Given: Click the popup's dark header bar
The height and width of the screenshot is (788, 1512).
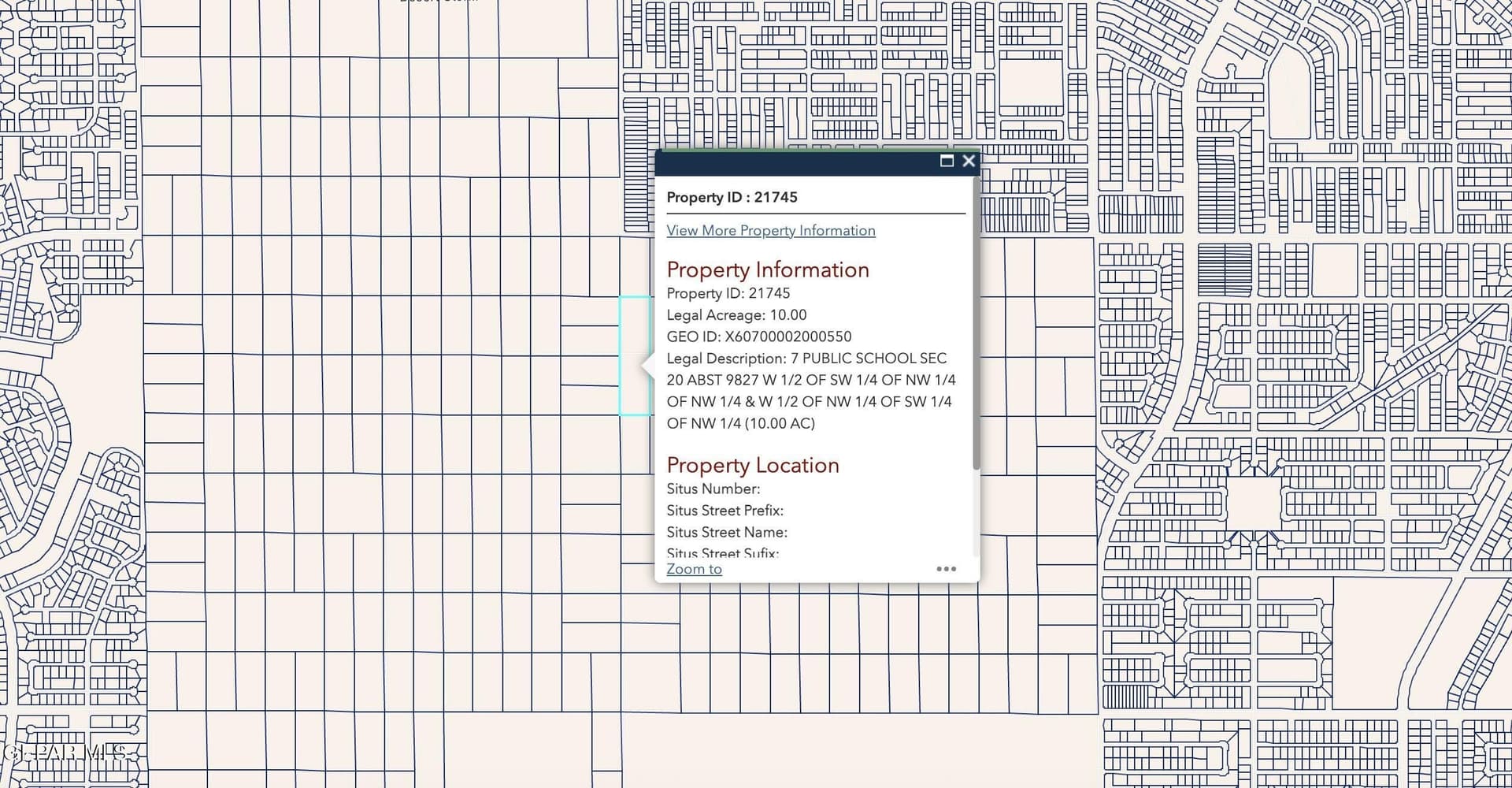Looking at the screenshot, I should click(x=795, y=162).
